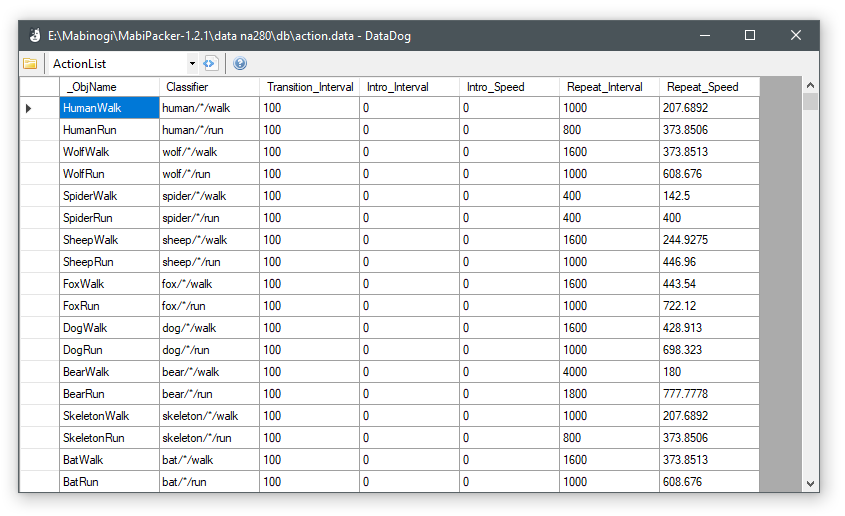The image size is (845, 516).
Task: Minimize the DataDog window
Action: point(705,36)
